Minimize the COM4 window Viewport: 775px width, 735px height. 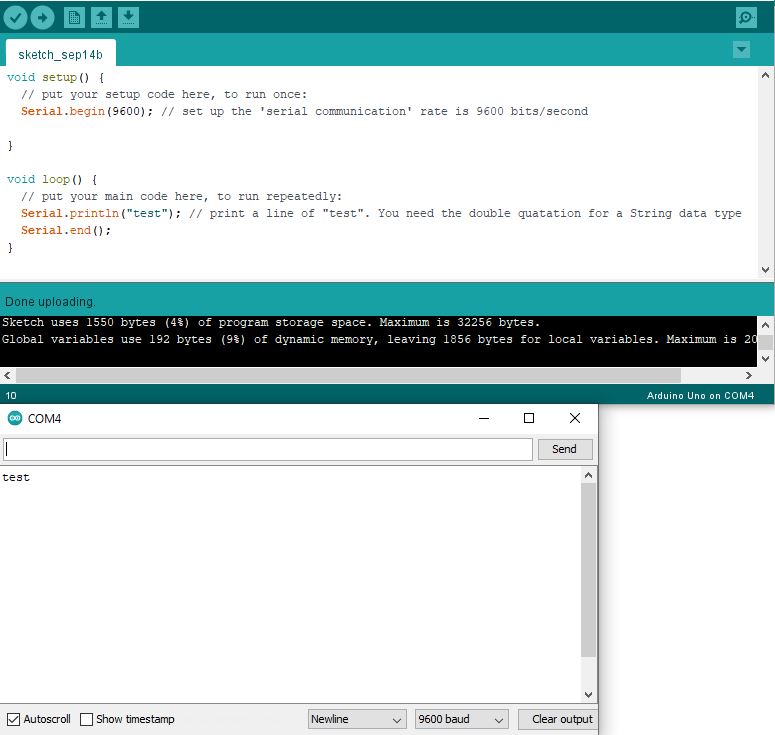[x=484, y=419]
